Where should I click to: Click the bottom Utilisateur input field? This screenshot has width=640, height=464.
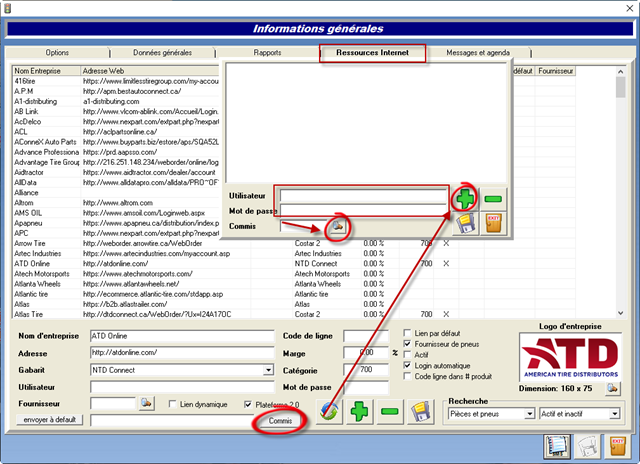[182, 387]
